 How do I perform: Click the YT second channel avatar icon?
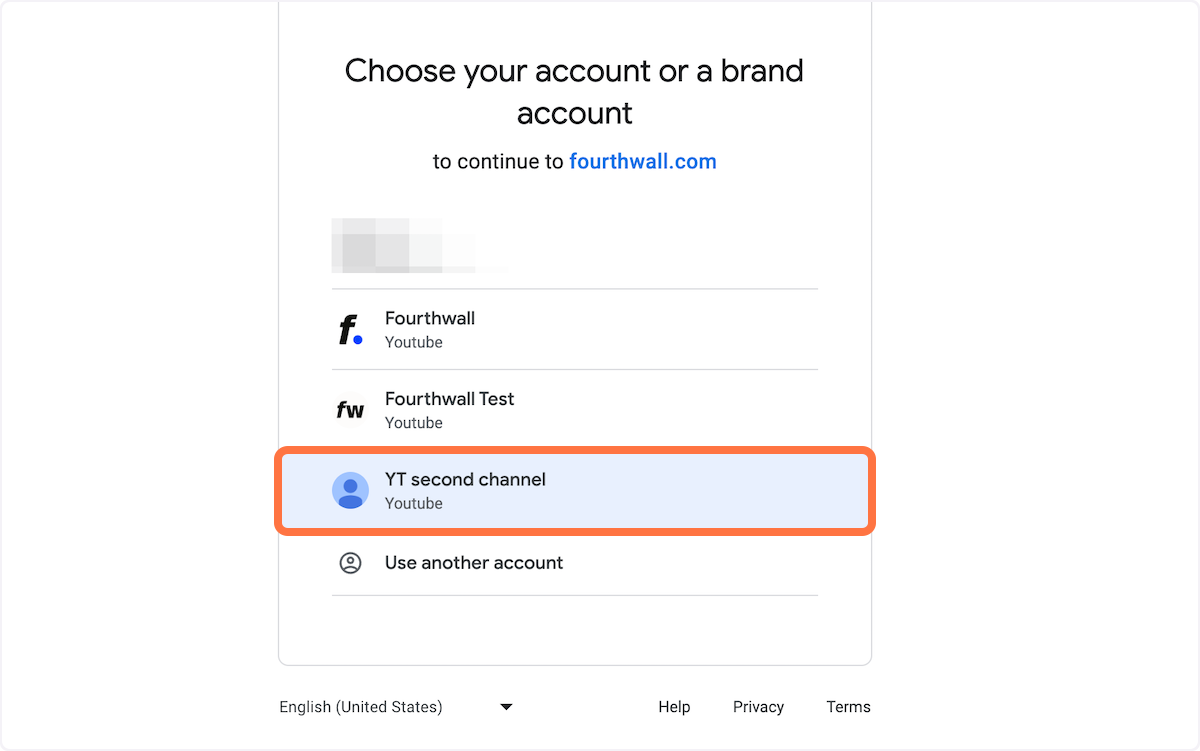[x=350, y=490]
